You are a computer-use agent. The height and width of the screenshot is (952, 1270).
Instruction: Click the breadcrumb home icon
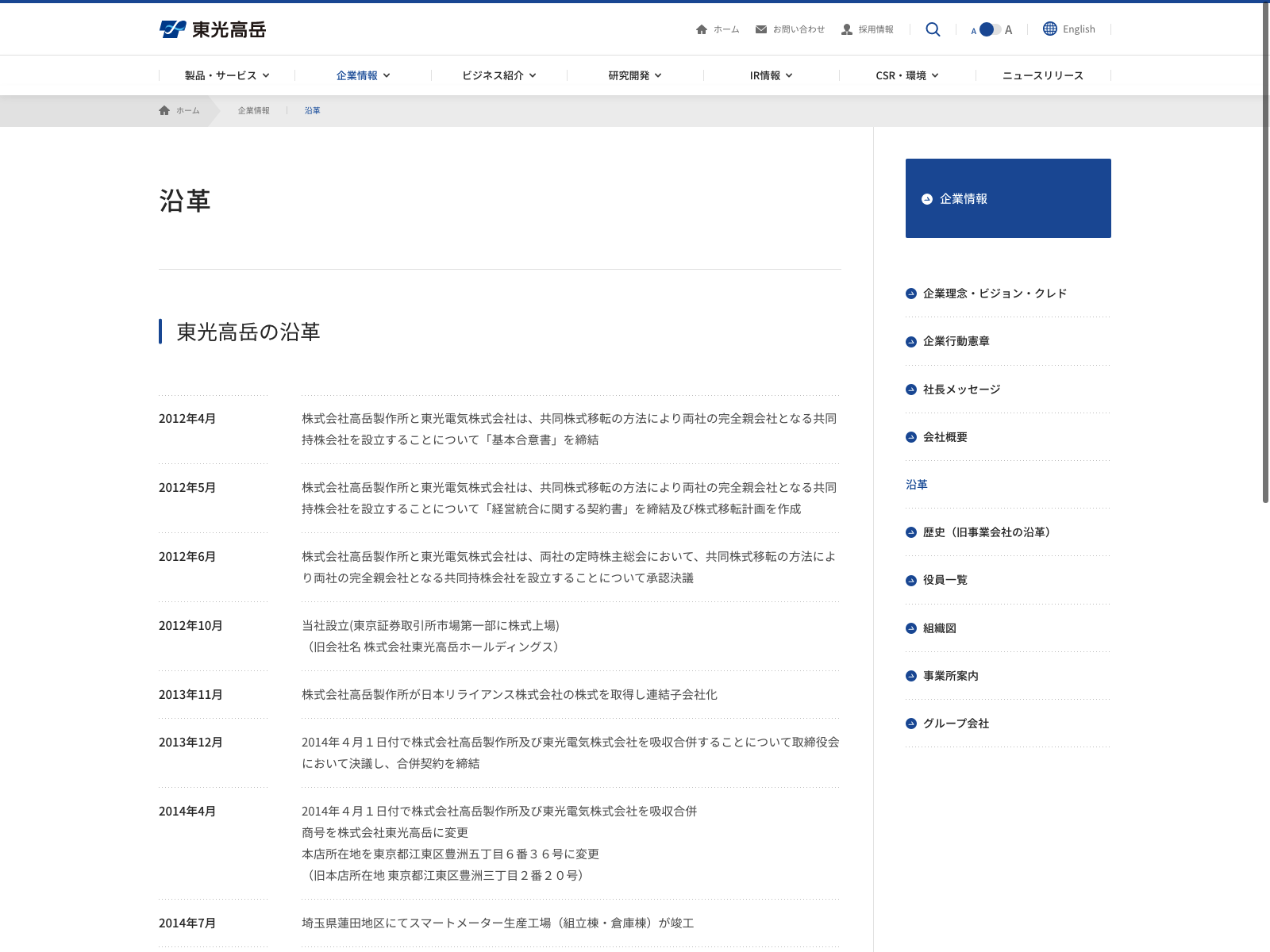pyautogui.click(x=164, y=110)
